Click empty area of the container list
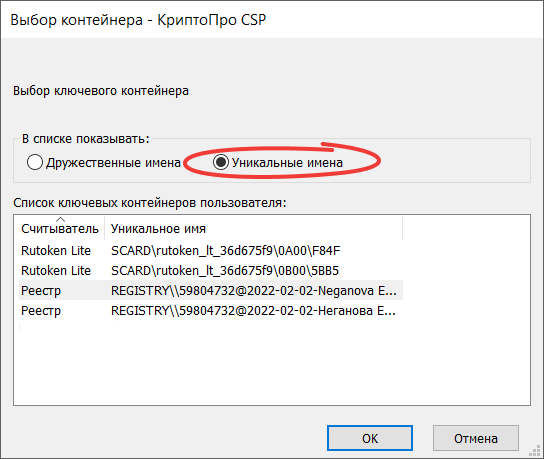 272,364
